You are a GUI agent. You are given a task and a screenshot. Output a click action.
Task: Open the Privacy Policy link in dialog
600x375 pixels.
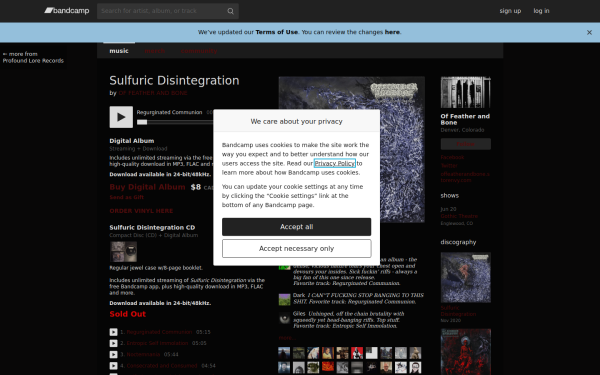(x=335, y=163)
